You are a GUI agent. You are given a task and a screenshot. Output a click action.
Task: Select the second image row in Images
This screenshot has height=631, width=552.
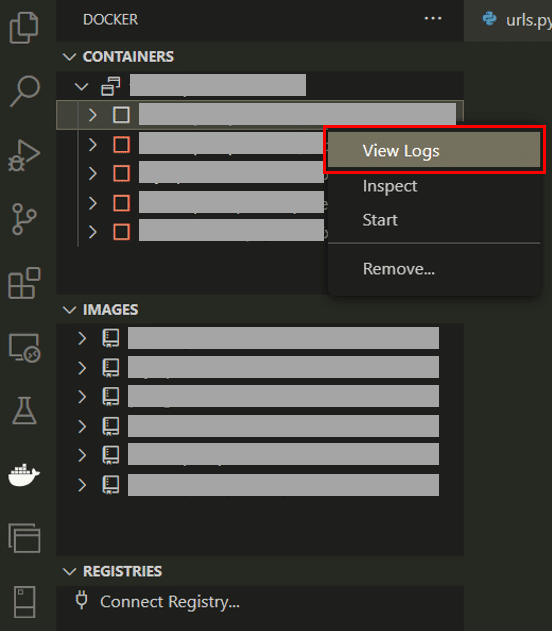point(260,367)
